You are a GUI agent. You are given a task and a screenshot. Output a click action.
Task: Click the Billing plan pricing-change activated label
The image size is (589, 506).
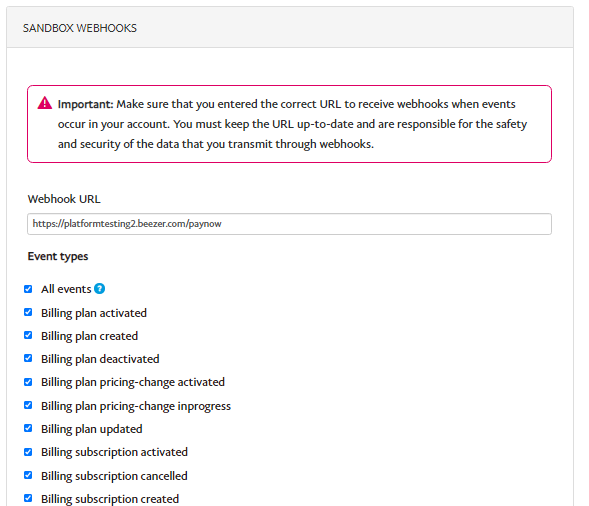133,382
